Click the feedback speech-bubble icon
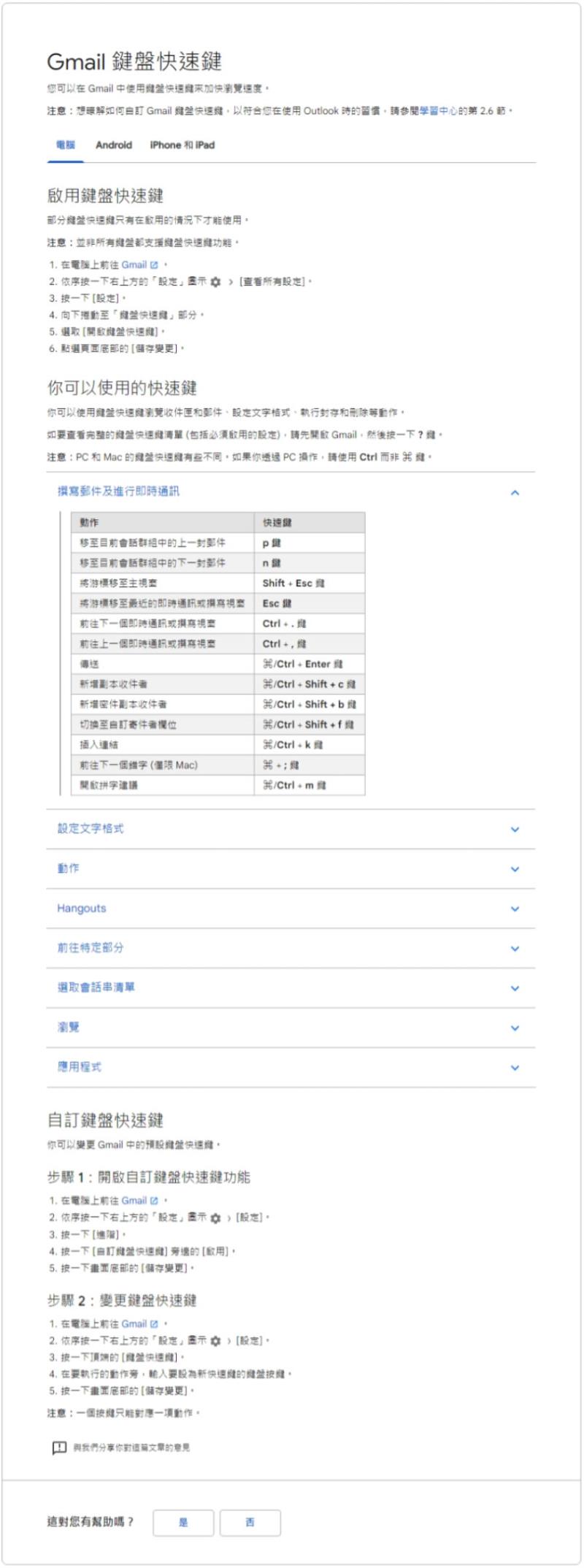Screen dimensions: 584x1568 [59, 1447]
